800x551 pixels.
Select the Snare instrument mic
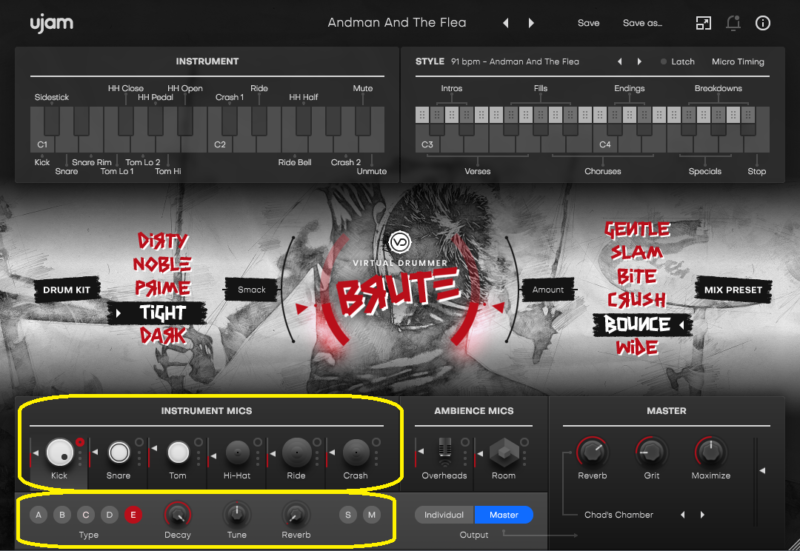[119, 453]
